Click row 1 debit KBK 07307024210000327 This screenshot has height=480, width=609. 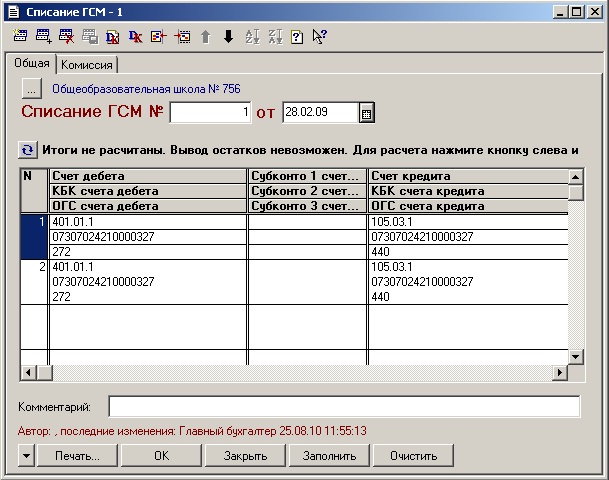[148, 237]
